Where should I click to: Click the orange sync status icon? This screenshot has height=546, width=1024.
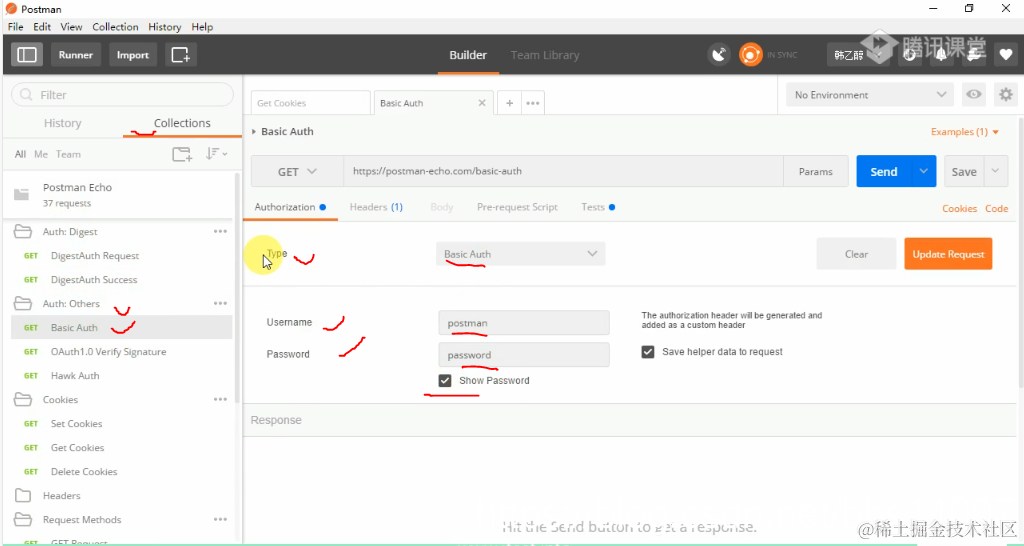click(750, 55)
